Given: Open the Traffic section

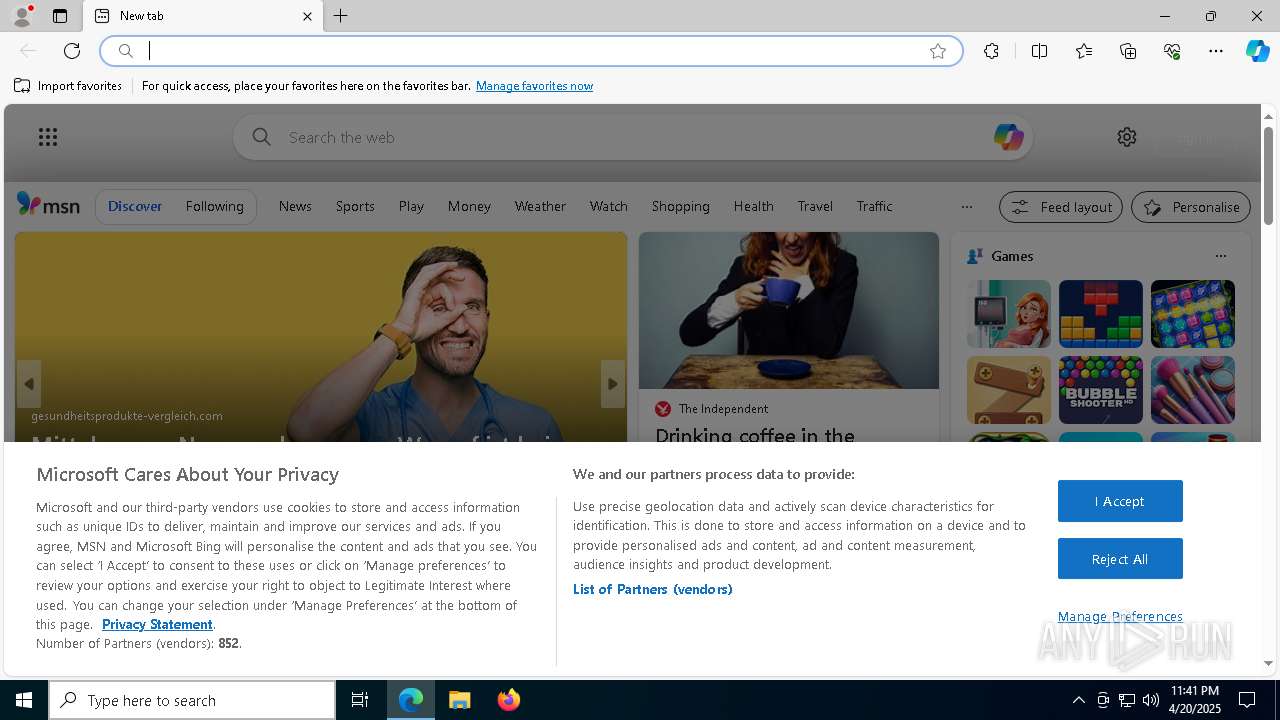Looking at the screenshot, I should 874,206.
